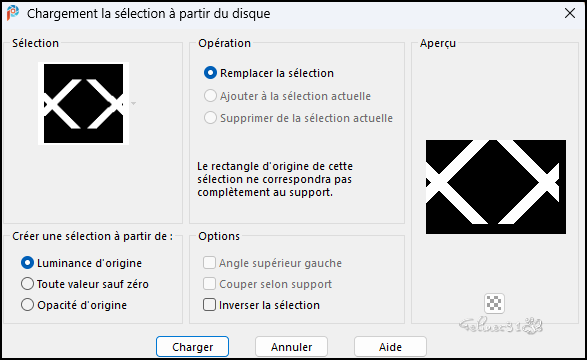587x360 pixels.
Task: Click the dialog title bar text
Action: pyautogui.click(x=149, y=13)
